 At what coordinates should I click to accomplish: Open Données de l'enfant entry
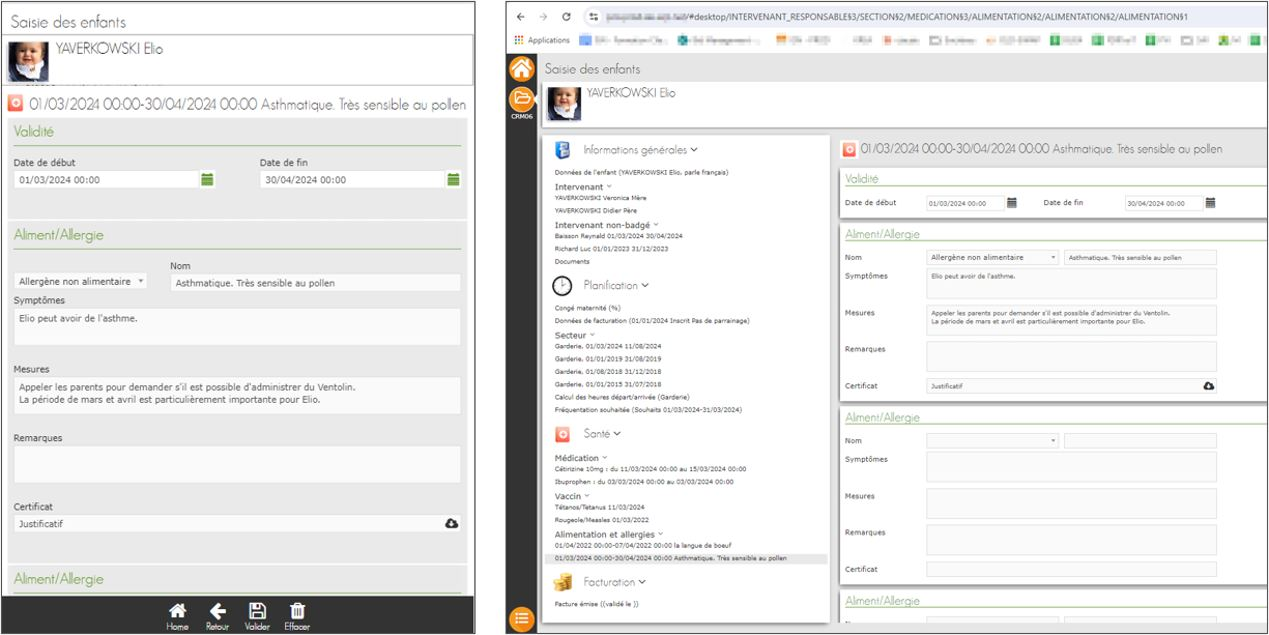click(x=642, y=173)
